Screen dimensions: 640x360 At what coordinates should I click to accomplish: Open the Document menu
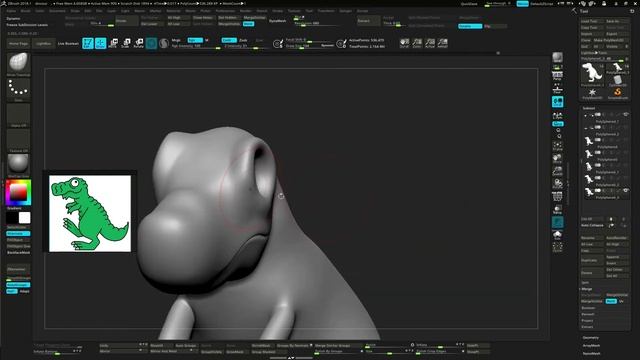click(x=57, y=11)
